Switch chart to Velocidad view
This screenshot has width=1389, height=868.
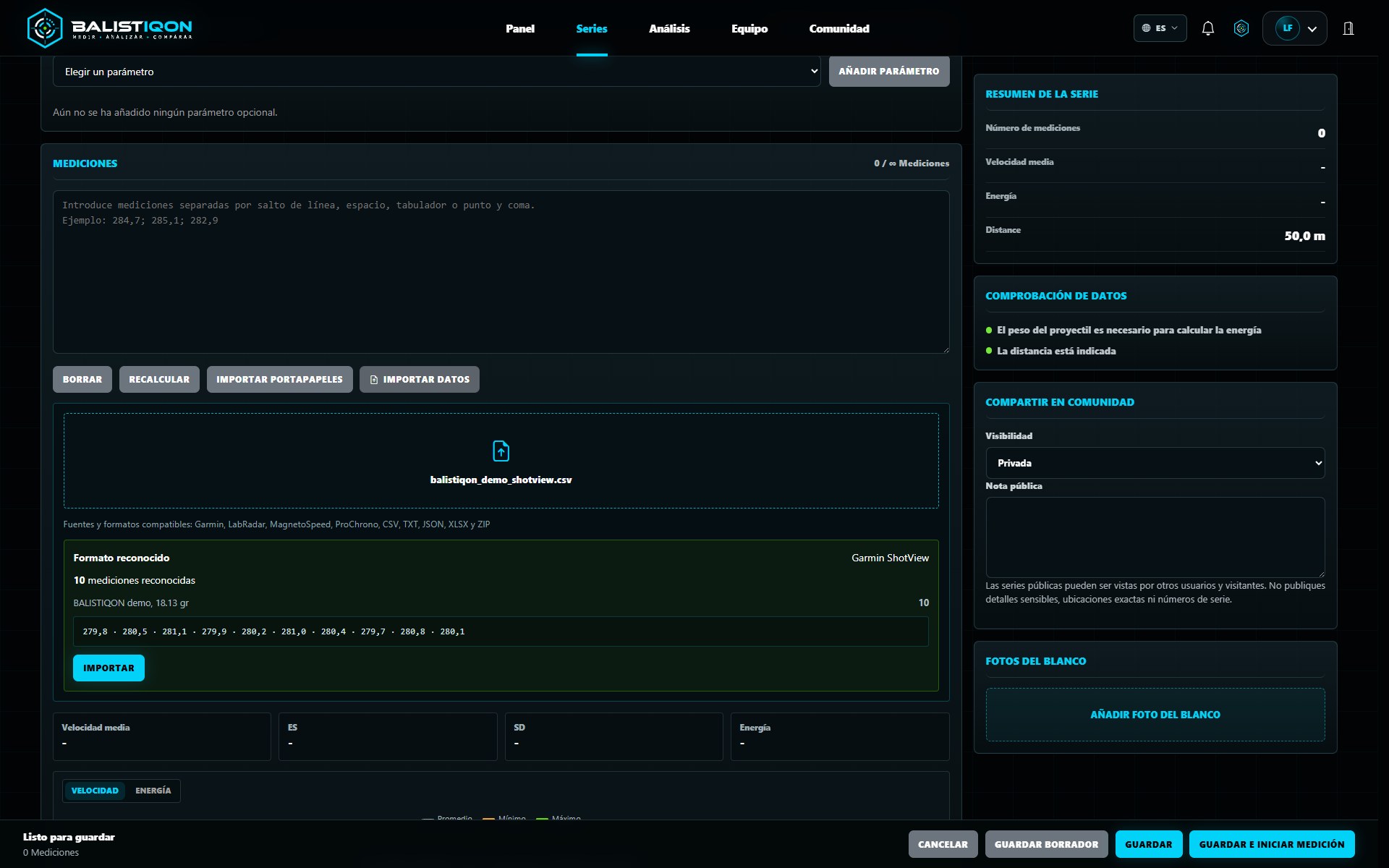[95, 791]
